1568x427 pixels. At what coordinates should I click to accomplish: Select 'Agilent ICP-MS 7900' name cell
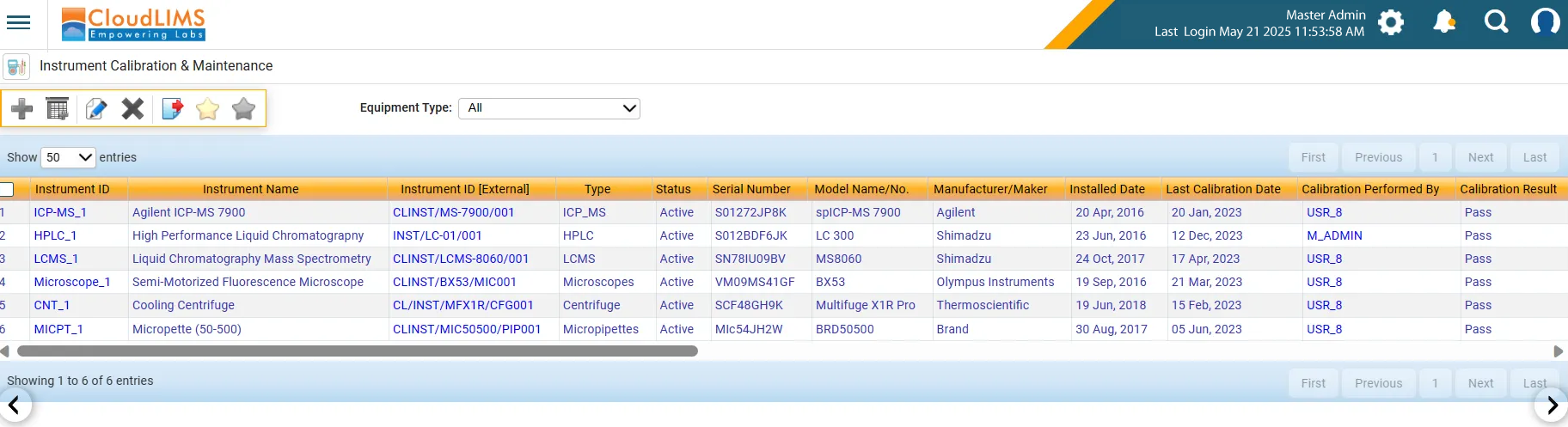189,212
